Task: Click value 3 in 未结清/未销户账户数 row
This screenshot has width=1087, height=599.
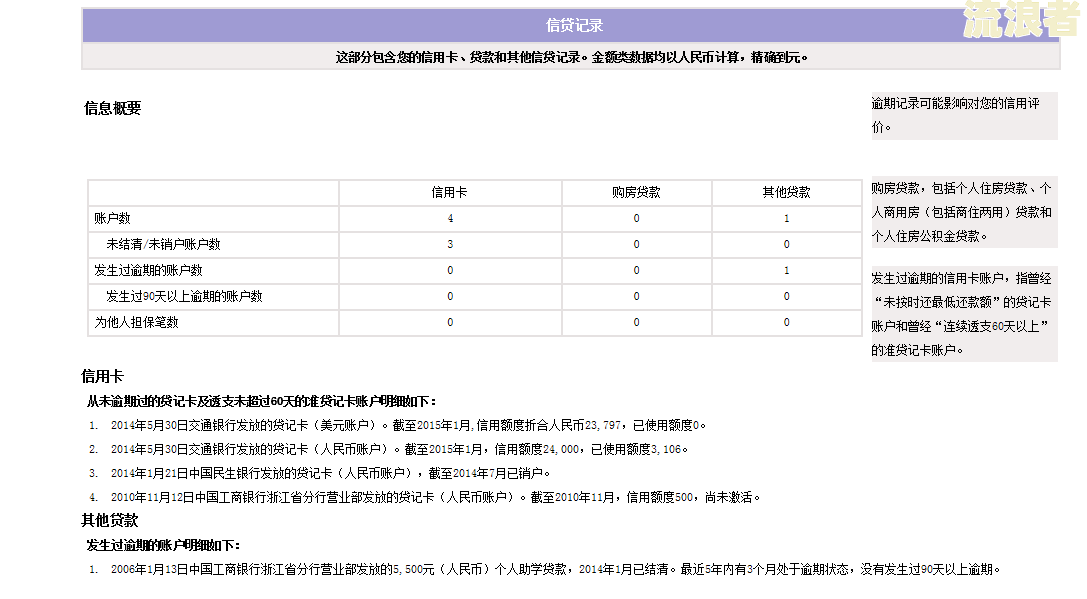Action: pos(450,245)
